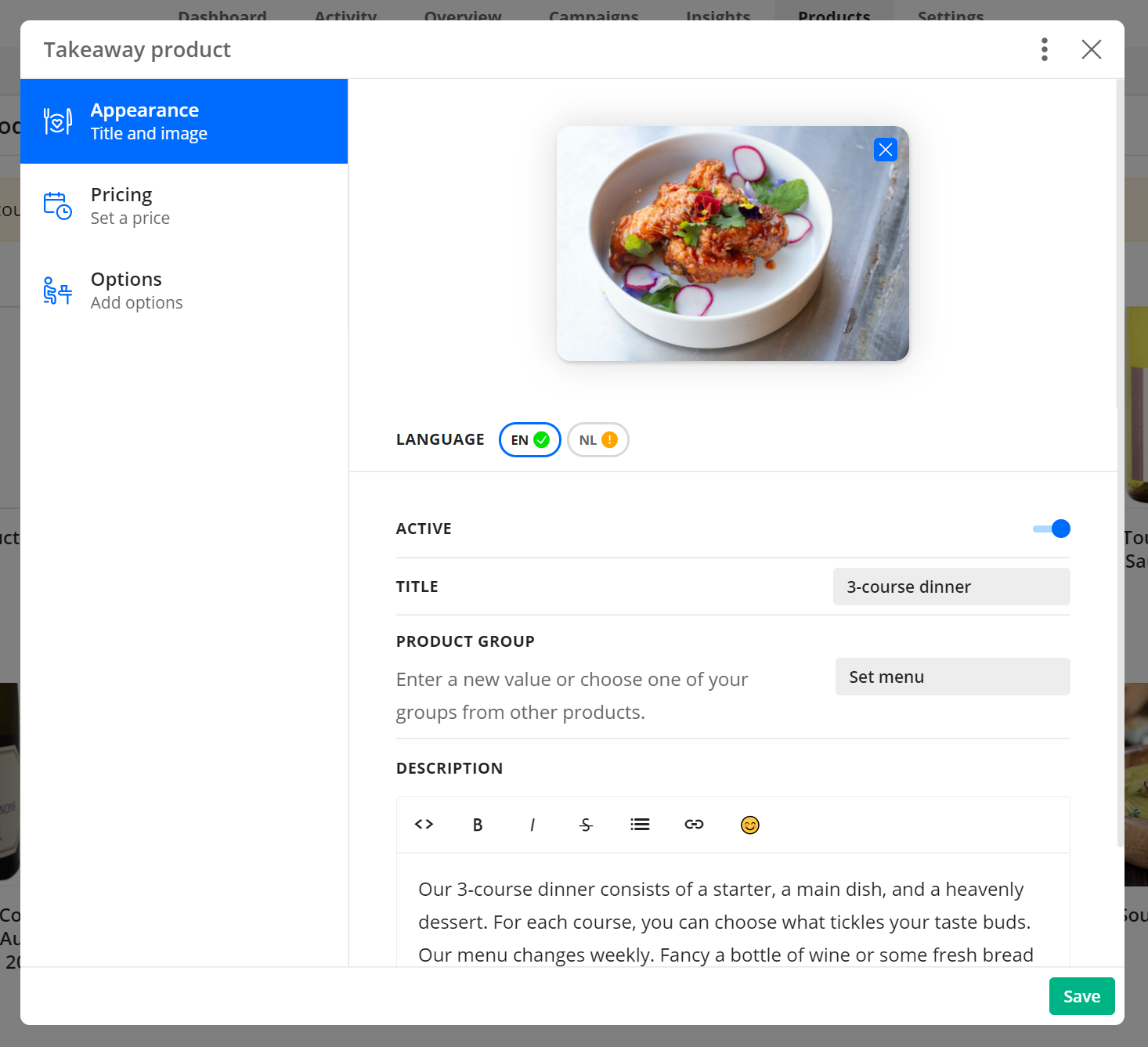This screenshot has height=1047, width=1148.
Task: Open the emoji picker in editor
Action: (749, 825)
